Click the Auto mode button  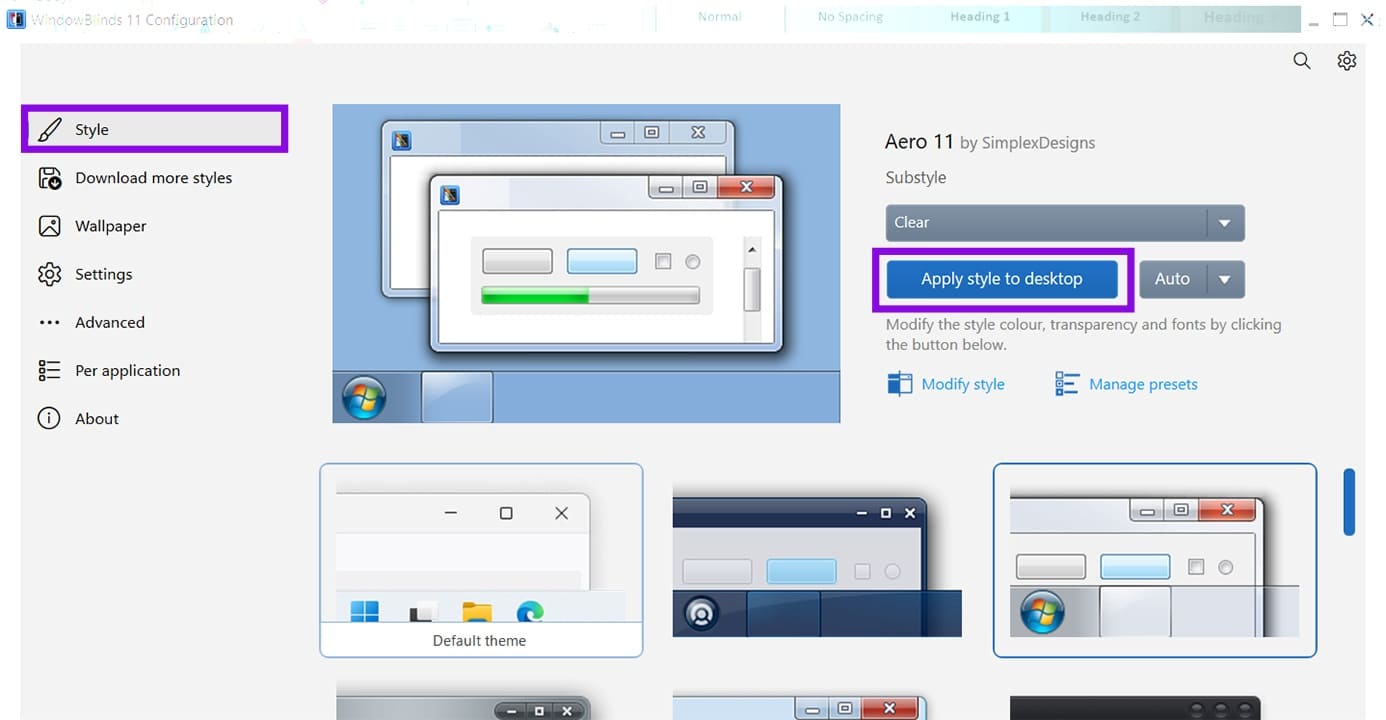point(1172,279)
